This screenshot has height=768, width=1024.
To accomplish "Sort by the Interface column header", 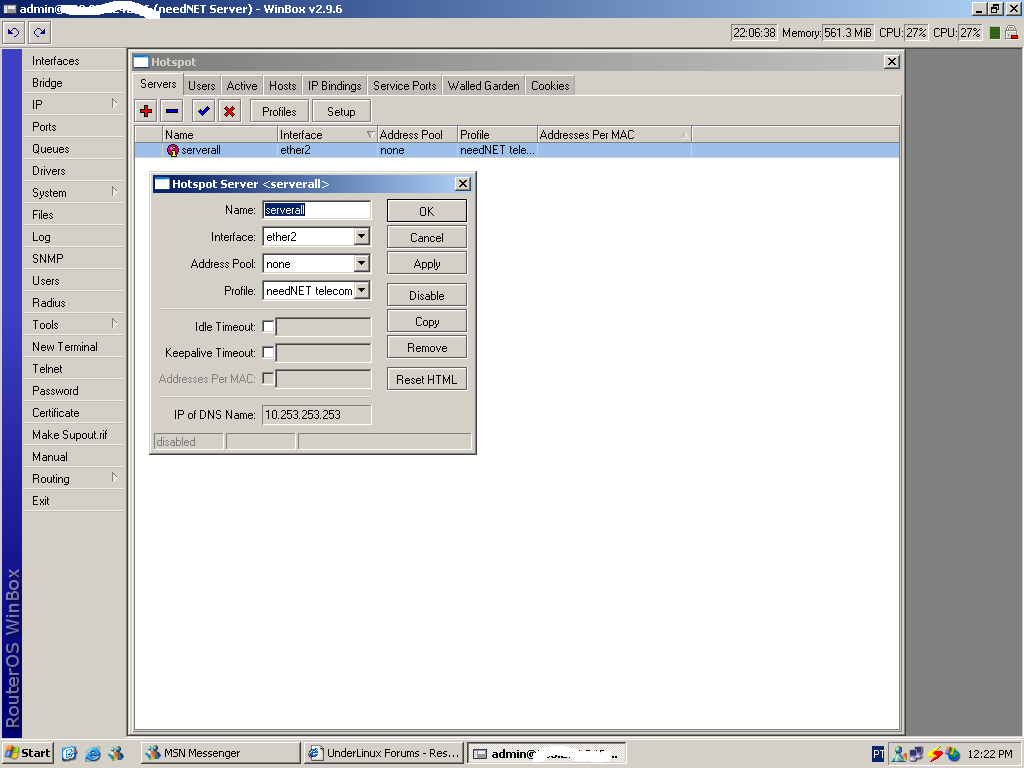I will [x=327, y=135].
